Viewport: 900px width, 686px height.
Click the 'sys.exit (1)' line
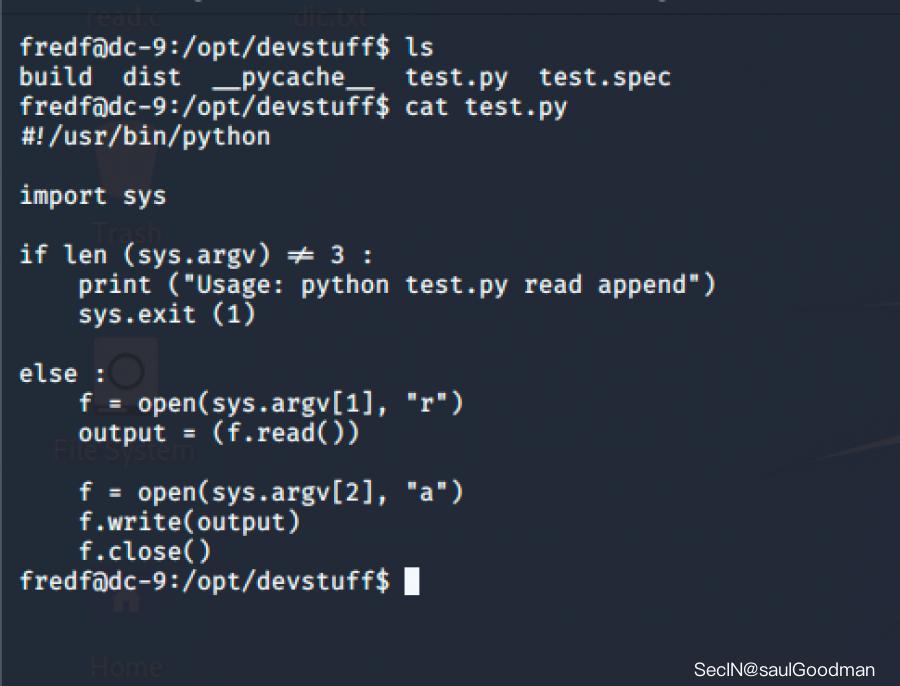(166, 315)
